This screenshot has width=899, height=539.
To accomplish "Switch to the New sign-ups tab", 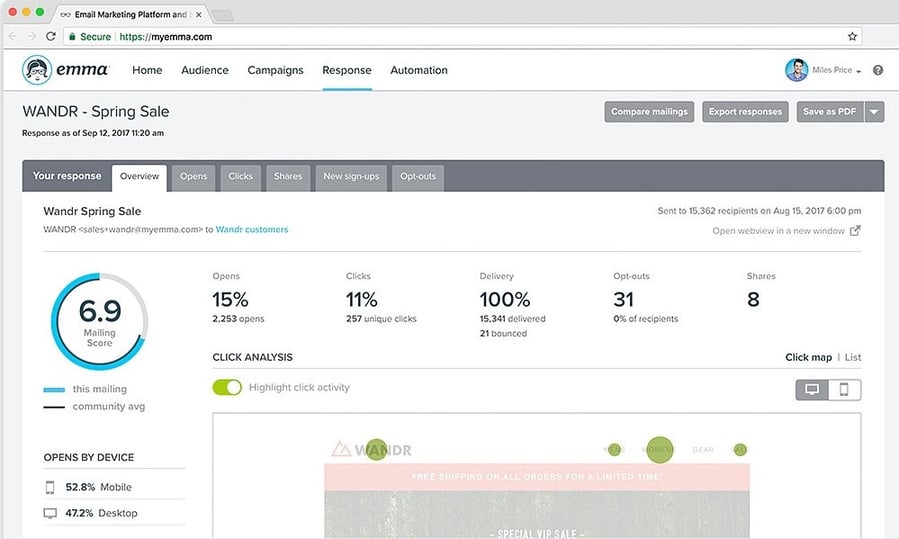I will [x=351, y=177].
